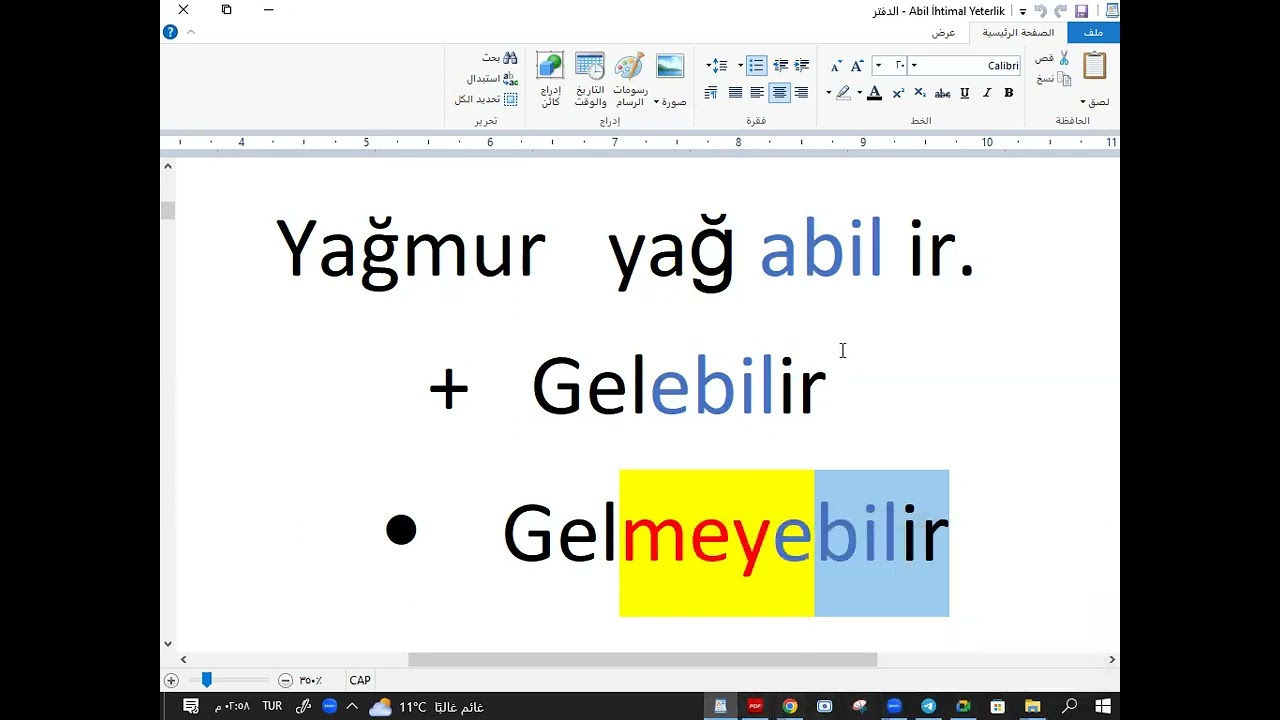Viewport: 1280px width, 720px height.
Task: Switch to View (عرض) tab
Action: pyautogui.click(x=944, y=33)
